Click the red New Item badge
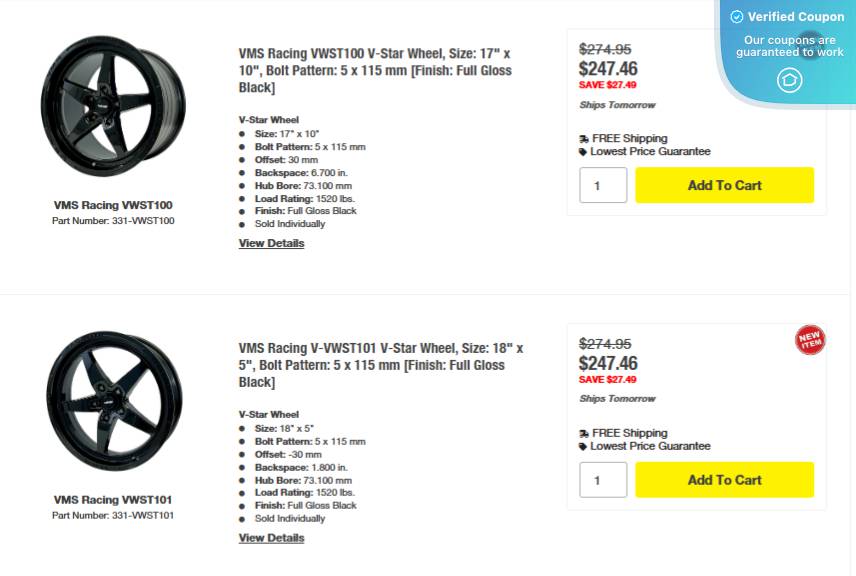 click(809, 340)
